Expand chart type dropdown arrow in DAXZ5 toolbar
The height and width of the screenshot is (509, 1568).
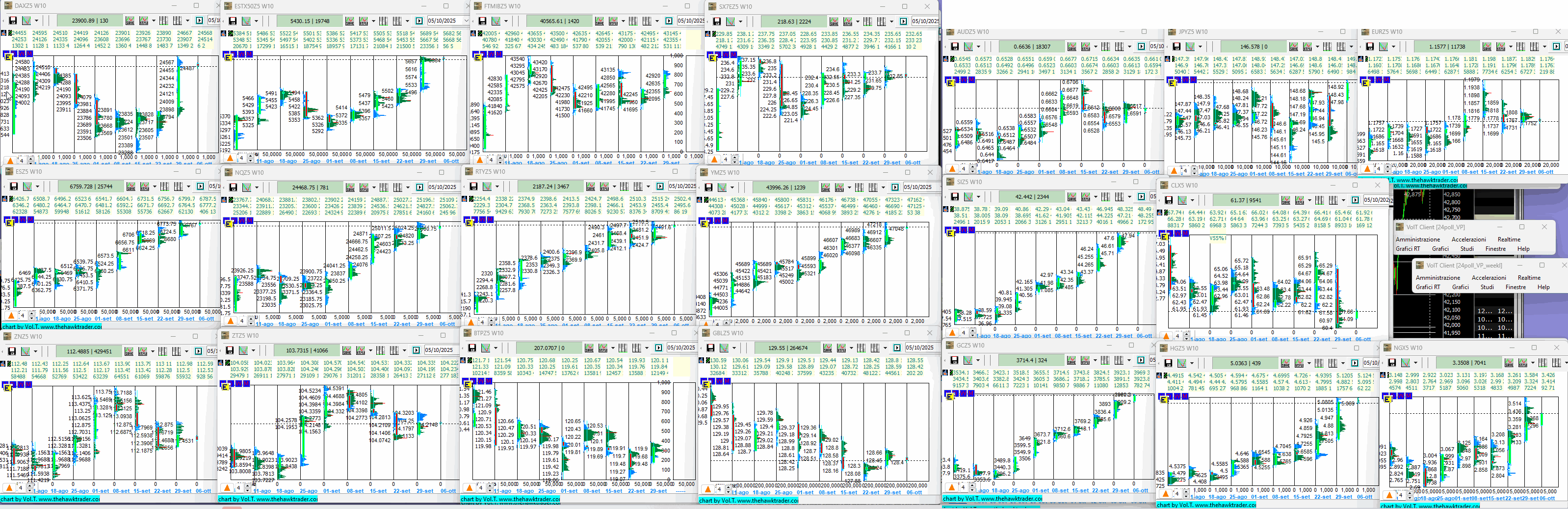pos(36,21)
